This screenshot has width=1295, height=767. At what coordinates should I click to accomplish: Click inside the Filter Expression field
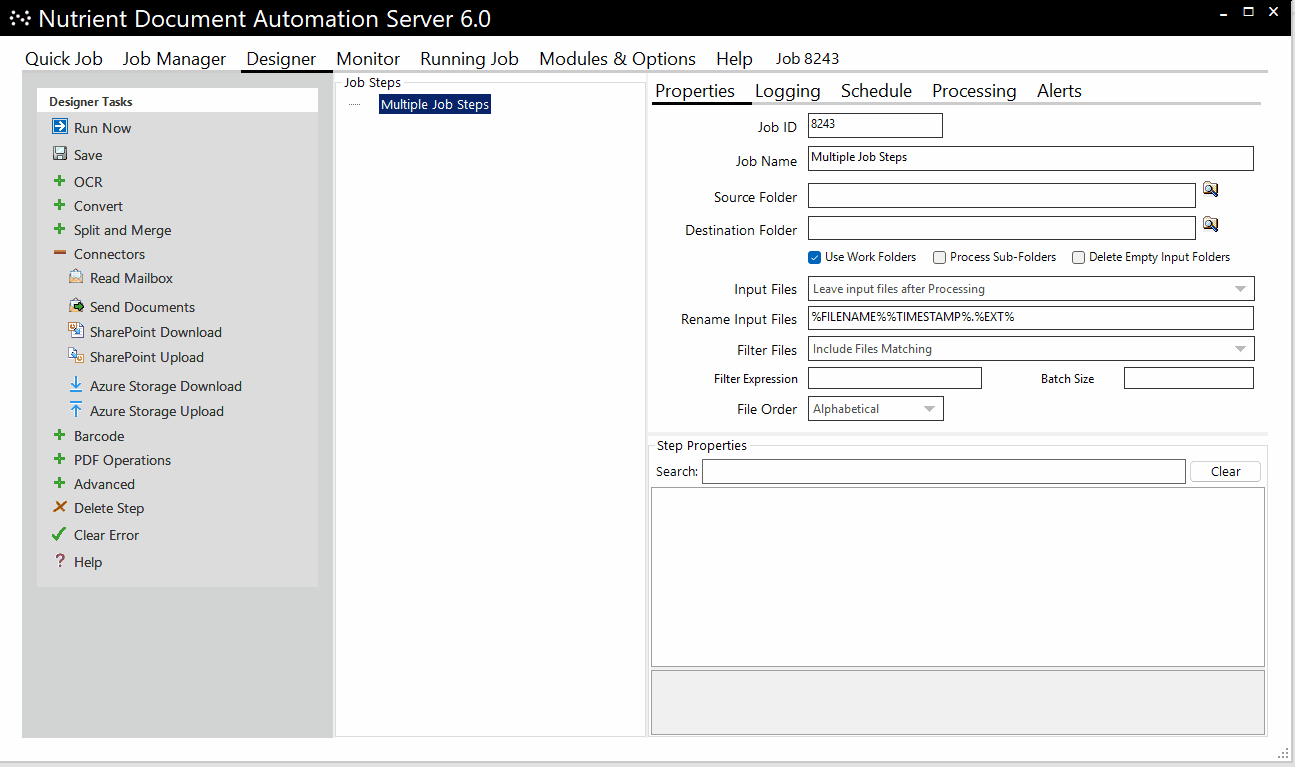(x=894, y=378)
